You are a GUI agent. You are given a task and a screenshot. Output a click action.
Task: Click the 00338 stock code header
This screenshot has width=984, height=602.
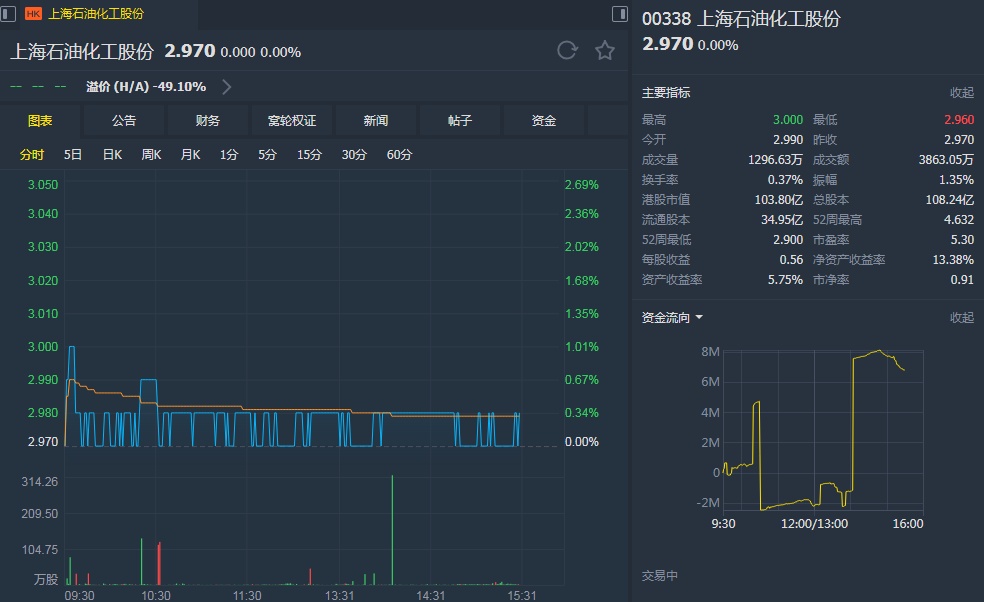tap(666, 19)
